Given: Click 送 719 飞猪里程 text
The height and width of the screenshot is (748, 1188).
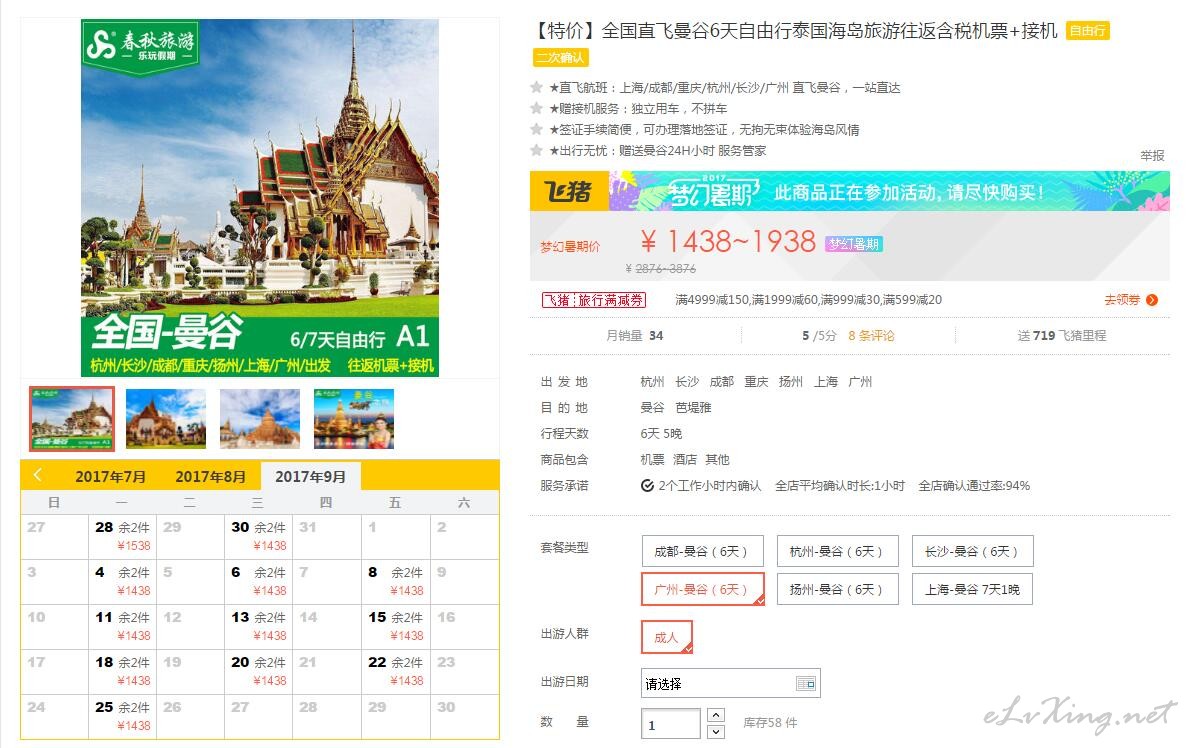Looking at the screenshot, I should point(1061,336).
